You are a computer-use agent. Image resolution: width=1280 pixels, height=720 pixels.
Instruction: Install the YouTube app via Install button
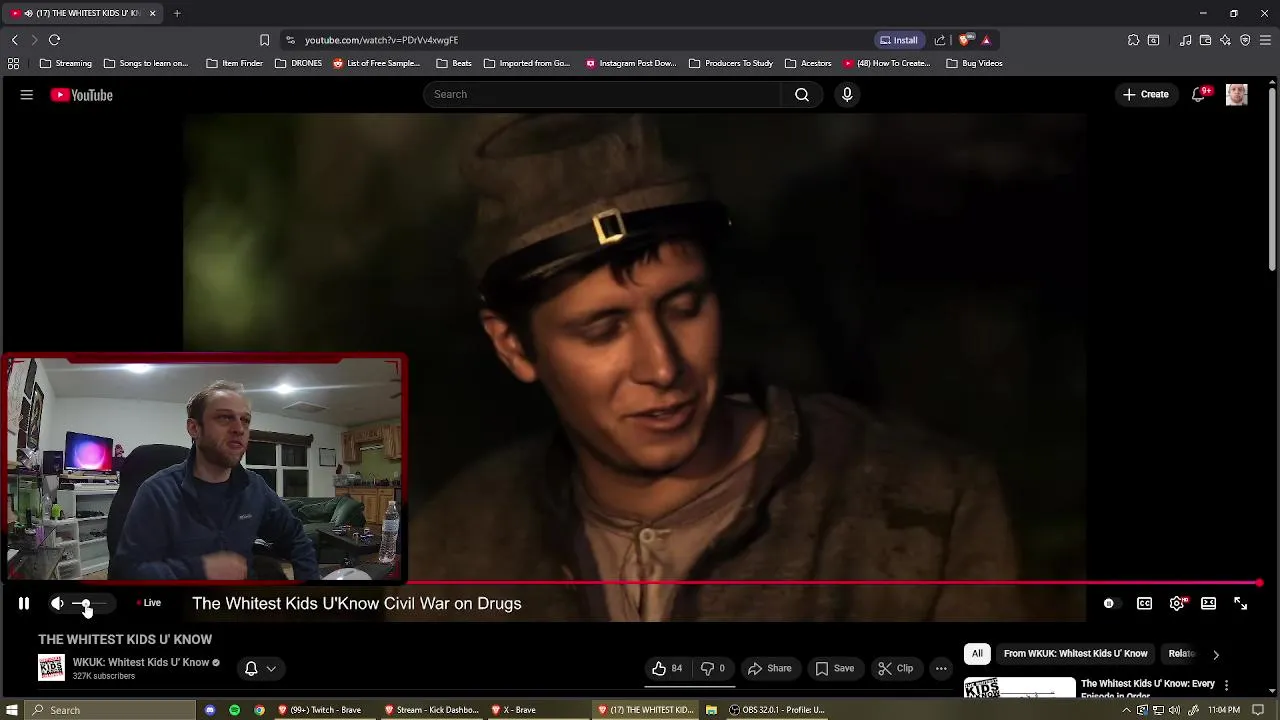pyautogui.click(x=898, y=40)
